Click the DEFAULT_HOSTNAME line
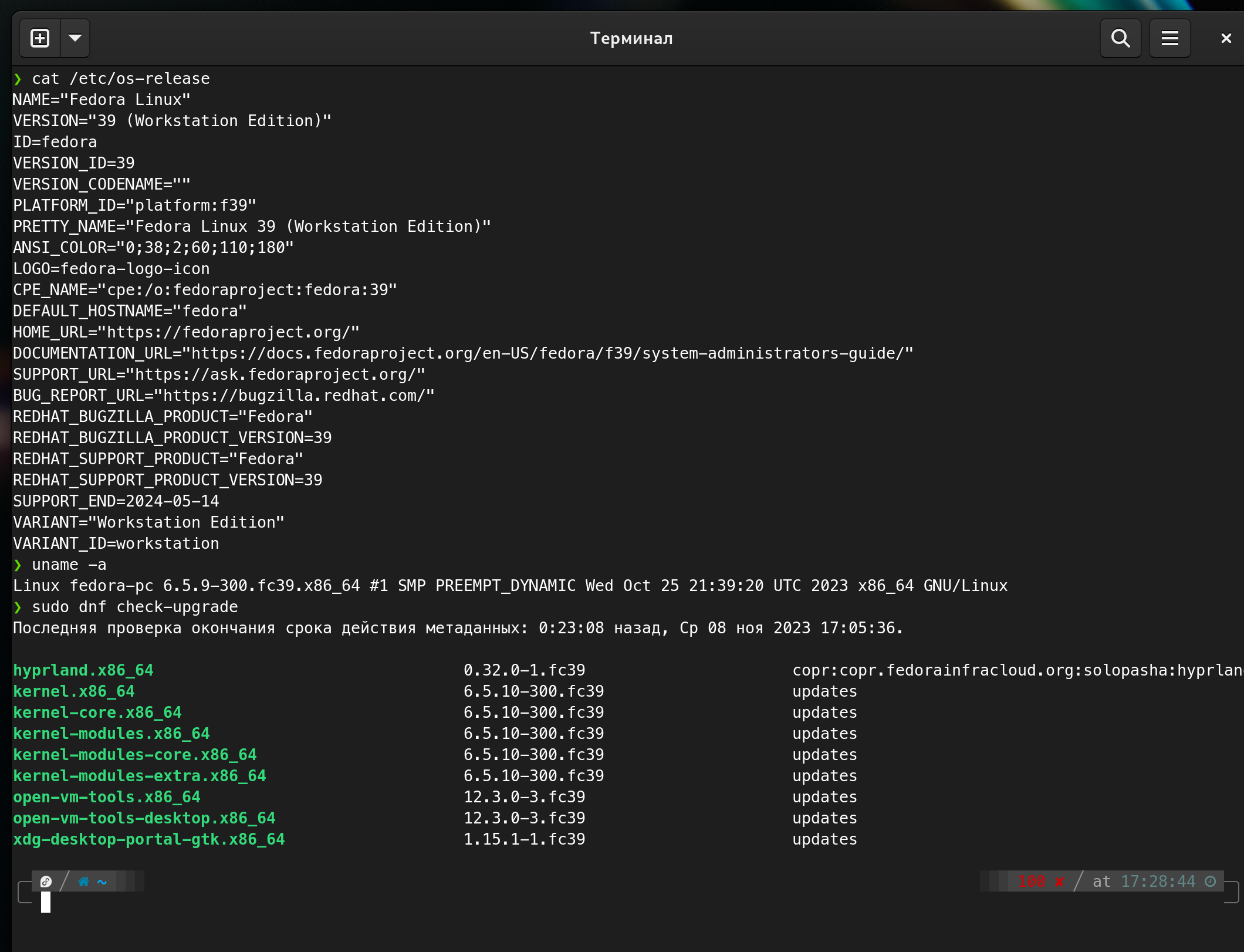 (x=130, y=311)
